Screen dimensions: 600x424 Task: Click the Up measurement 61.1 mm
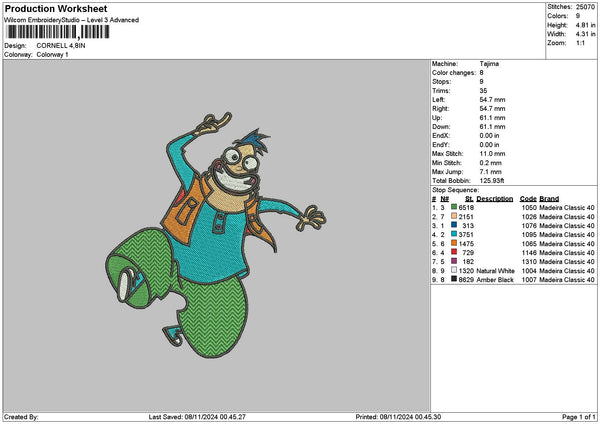[x=492, y=118]
